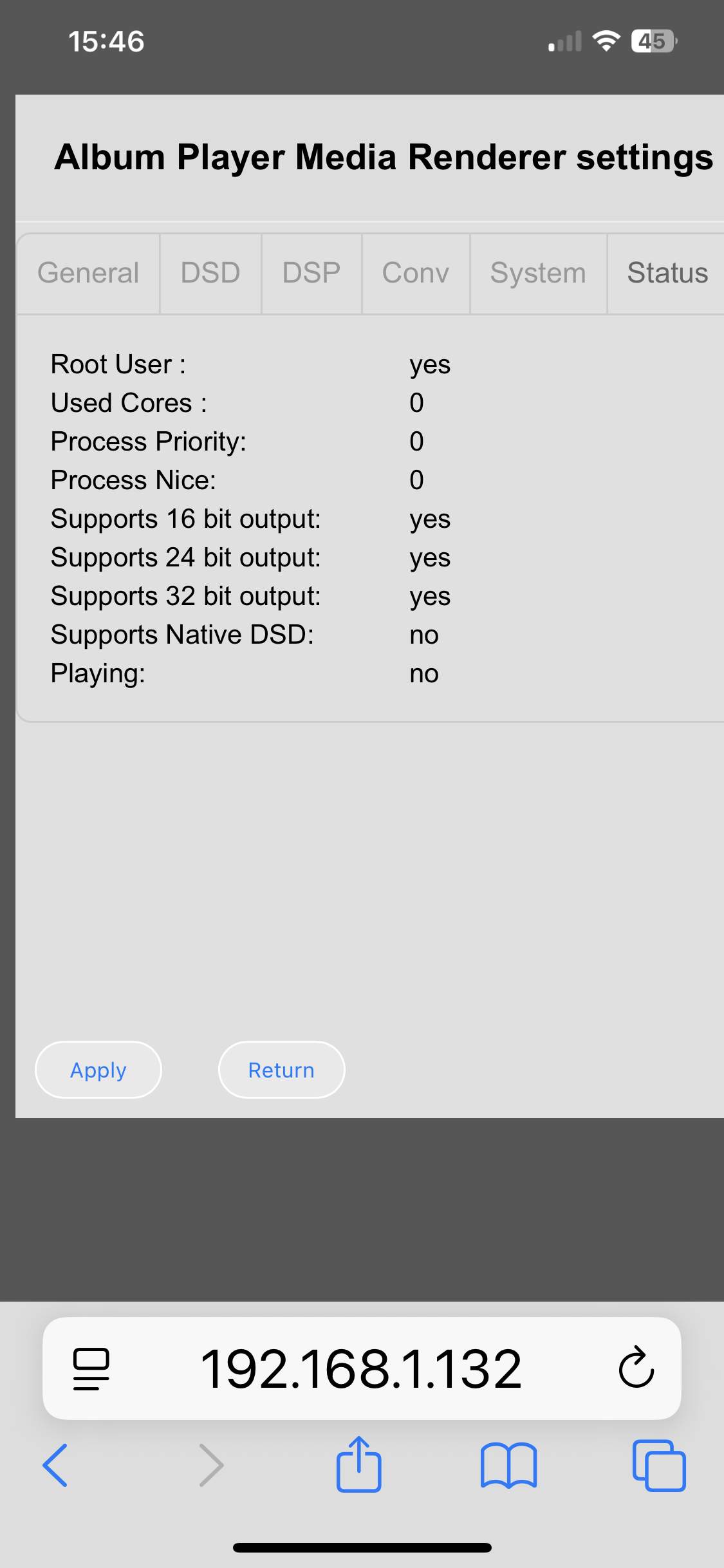Open the System tab
The width and height of the screenshot is (724, 1568).
coord(538,274)
